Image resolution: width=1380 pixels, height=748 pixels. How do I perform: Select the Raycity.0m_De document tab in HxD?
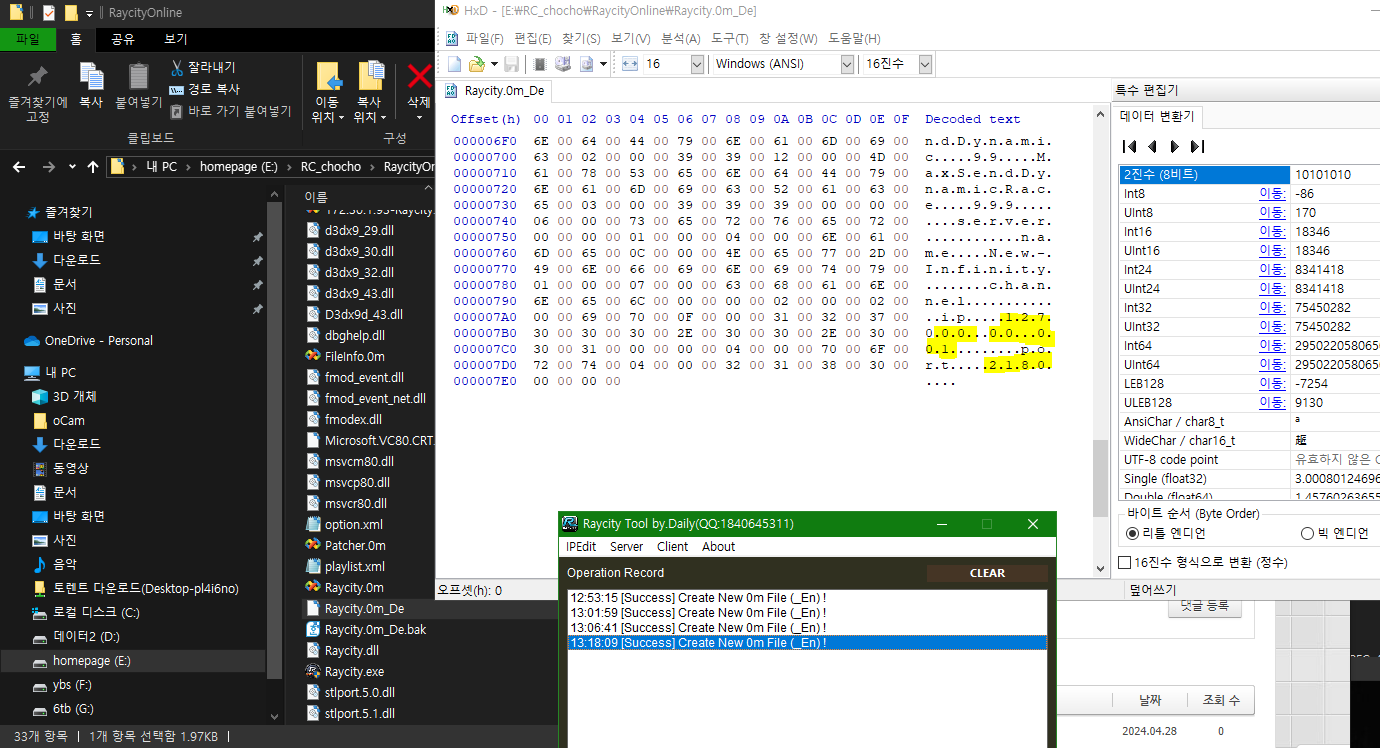pos(495,90)
